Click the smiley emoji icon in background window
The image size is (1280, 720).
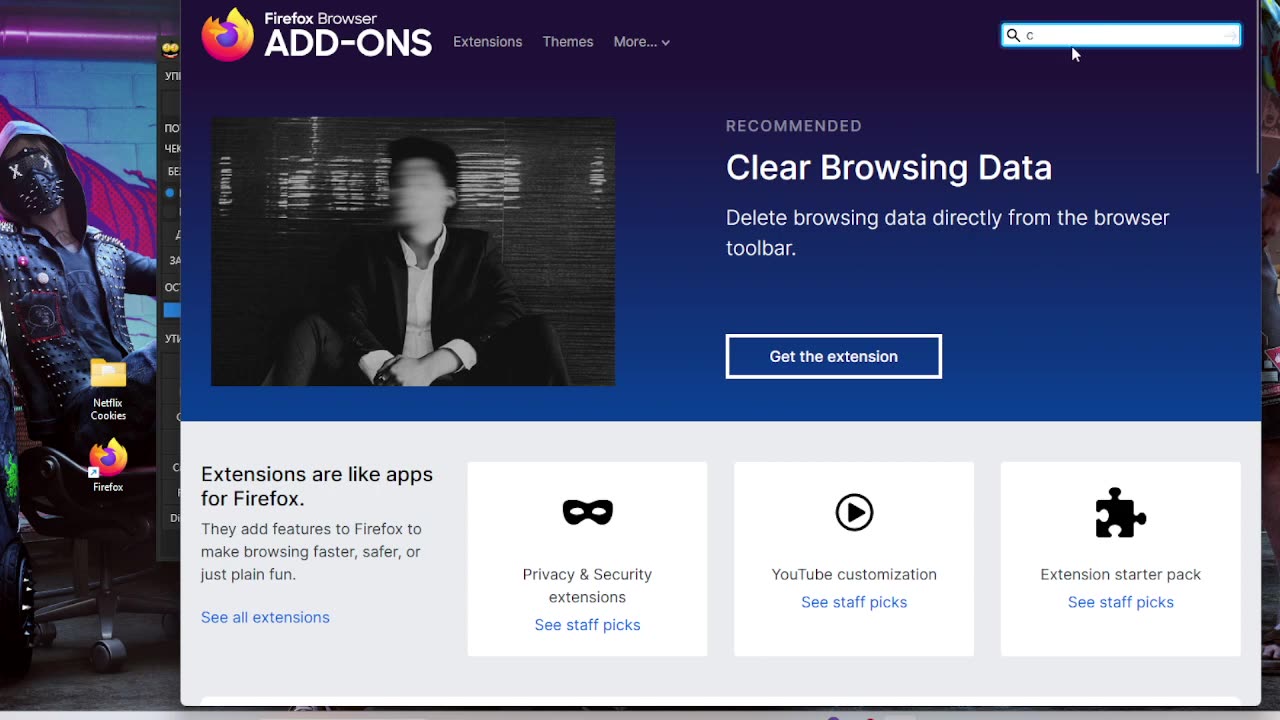pyautogui.click(x=170, y=49)
